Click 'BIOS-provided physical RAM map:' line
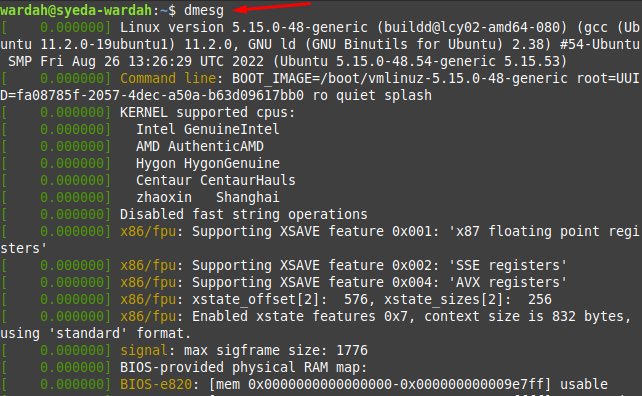This screenshot has width=642, height=396. pos(243,367)
